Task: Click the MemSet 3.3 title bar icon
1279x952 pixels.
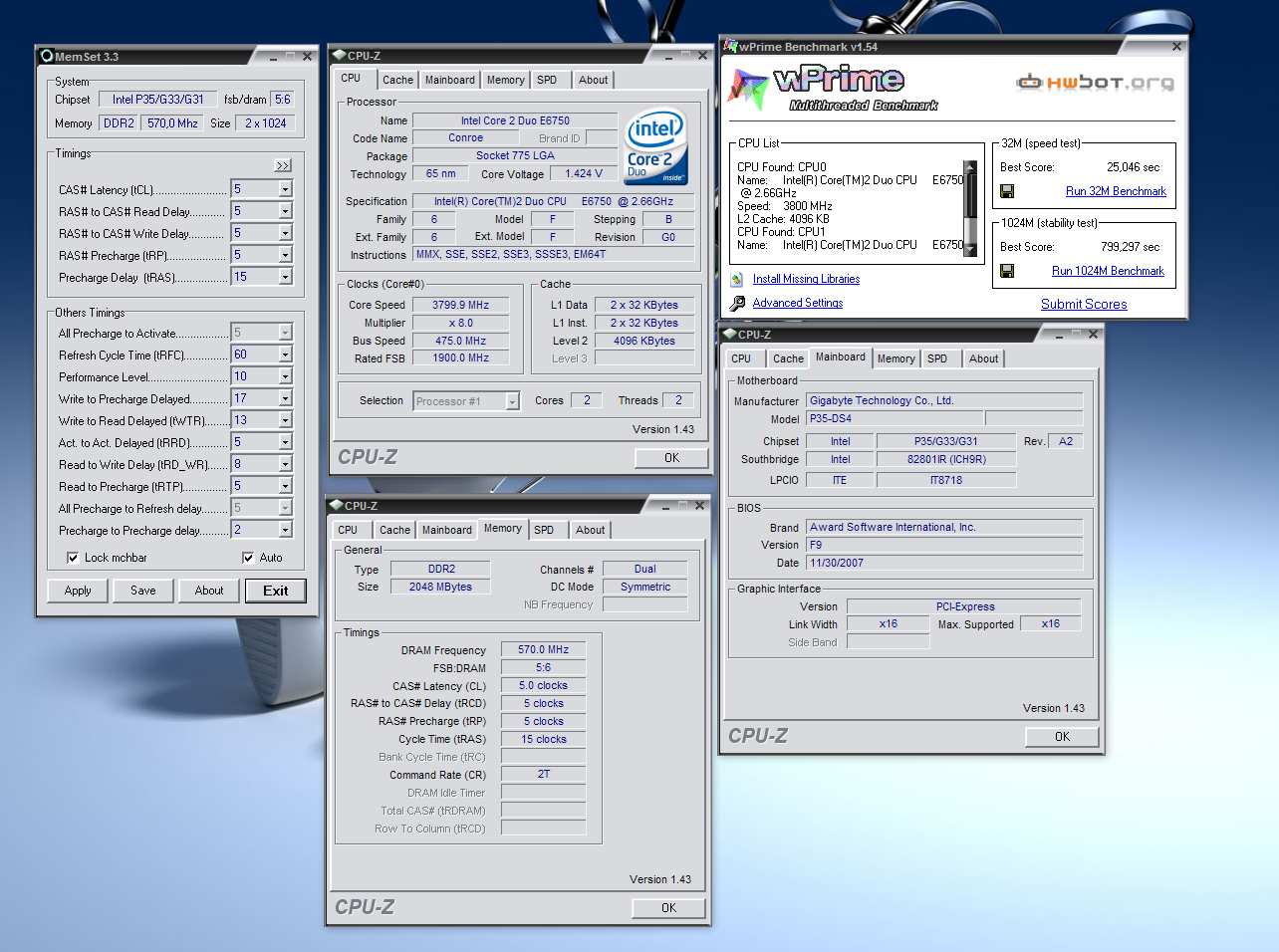Action: pos(47,57)
